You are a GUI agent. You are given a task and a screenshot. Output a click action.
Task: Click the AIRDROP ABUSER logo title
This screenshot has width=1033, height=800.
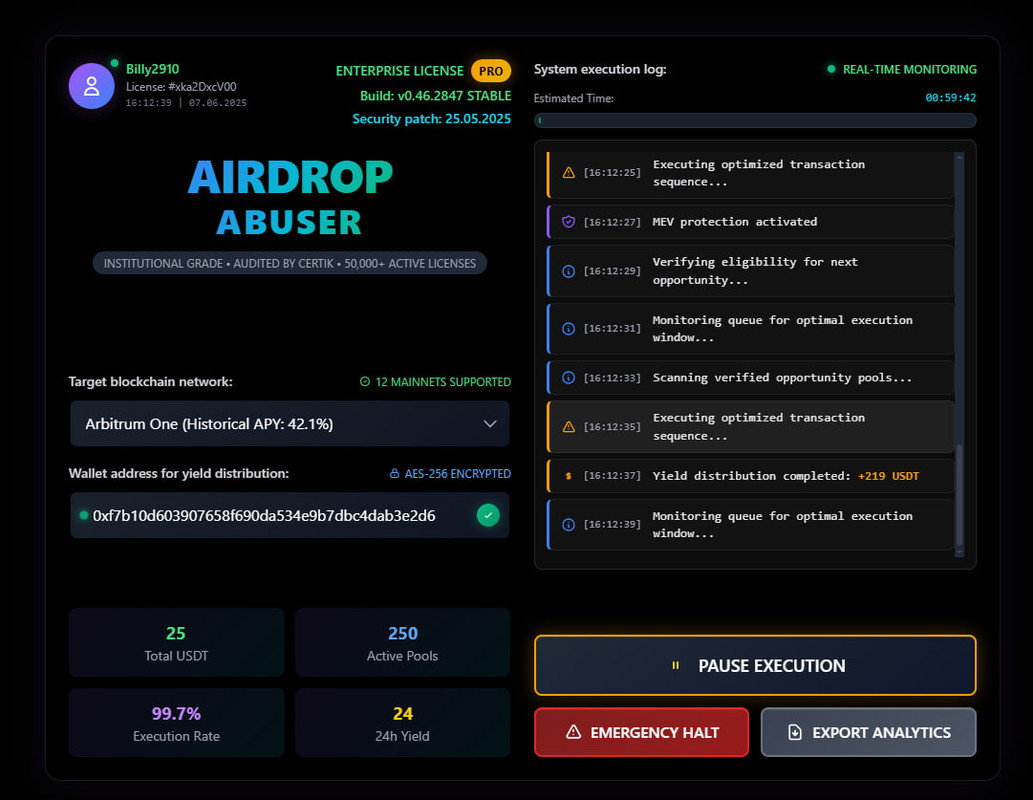(290, 197)
